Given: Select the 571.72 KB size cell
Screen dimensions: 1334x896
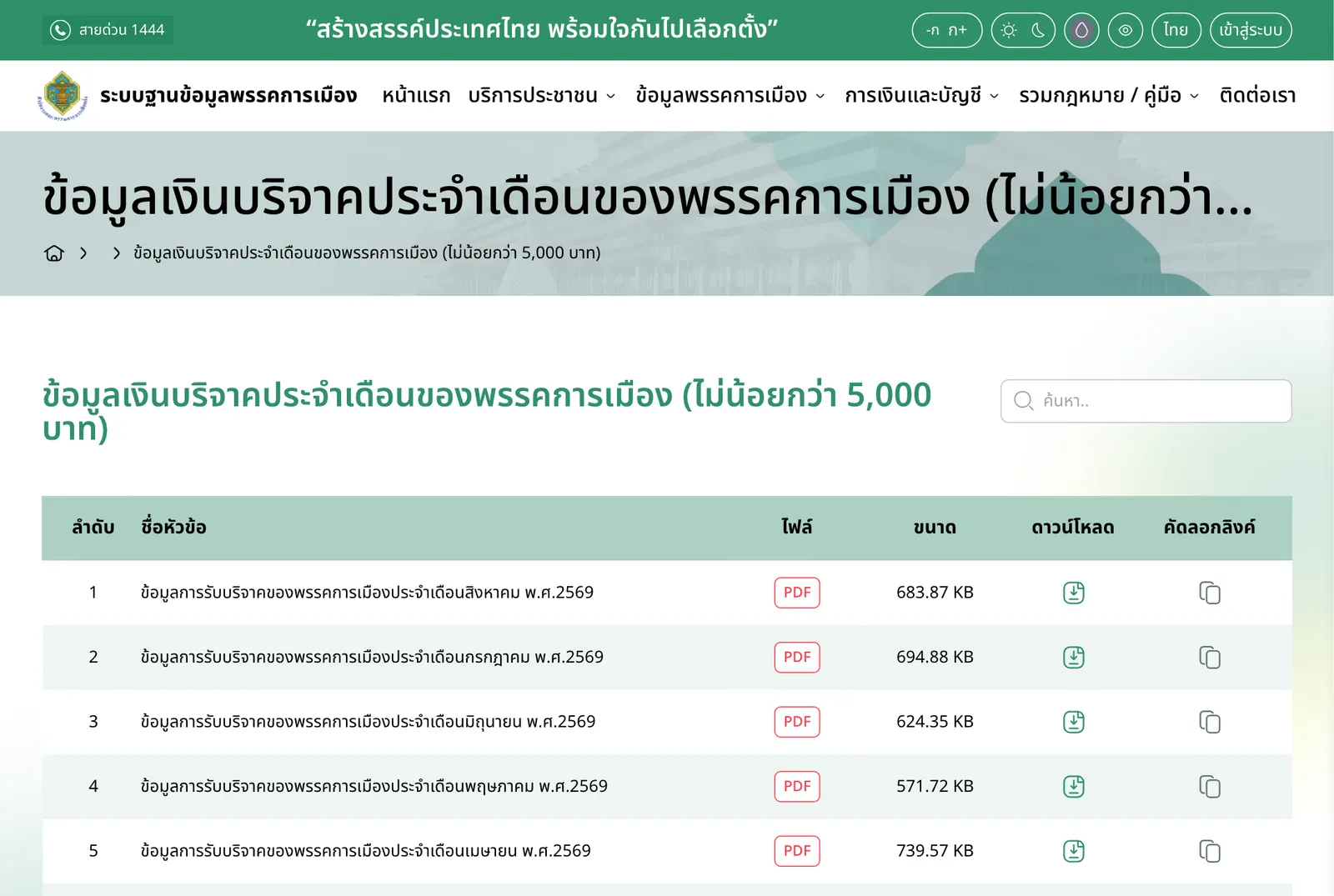Looking at the screenshot, I should [935, 786].
